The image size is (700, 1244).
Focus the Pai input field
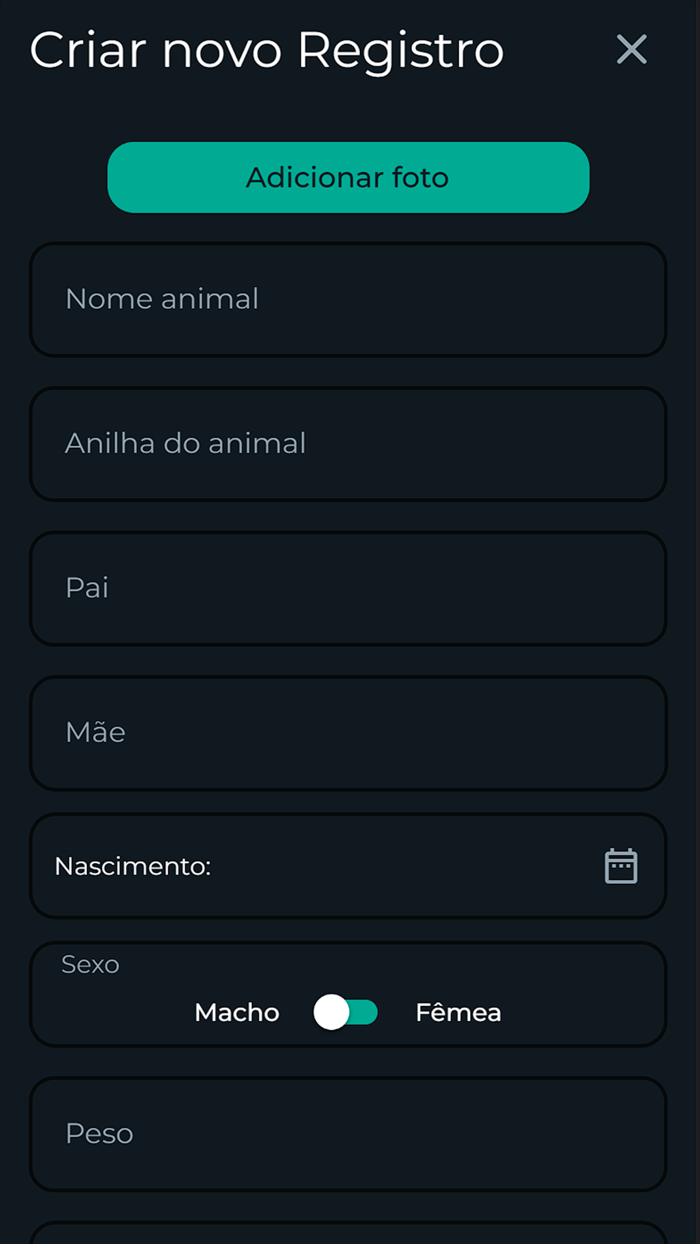[348, 587]
